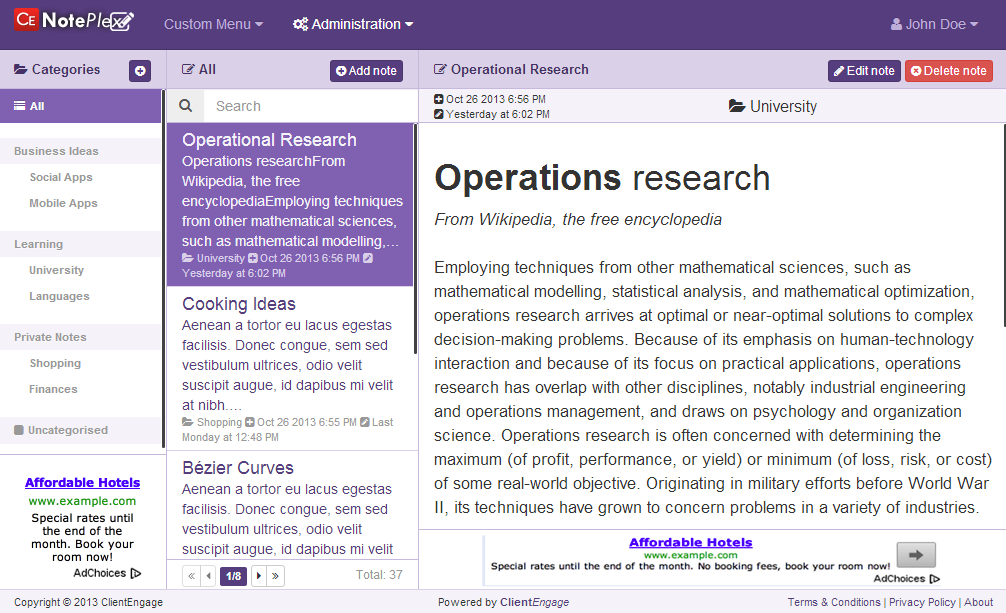Open the Privacy Policy link
Viewport: 1006px width, 613px height.
(922, 602)
